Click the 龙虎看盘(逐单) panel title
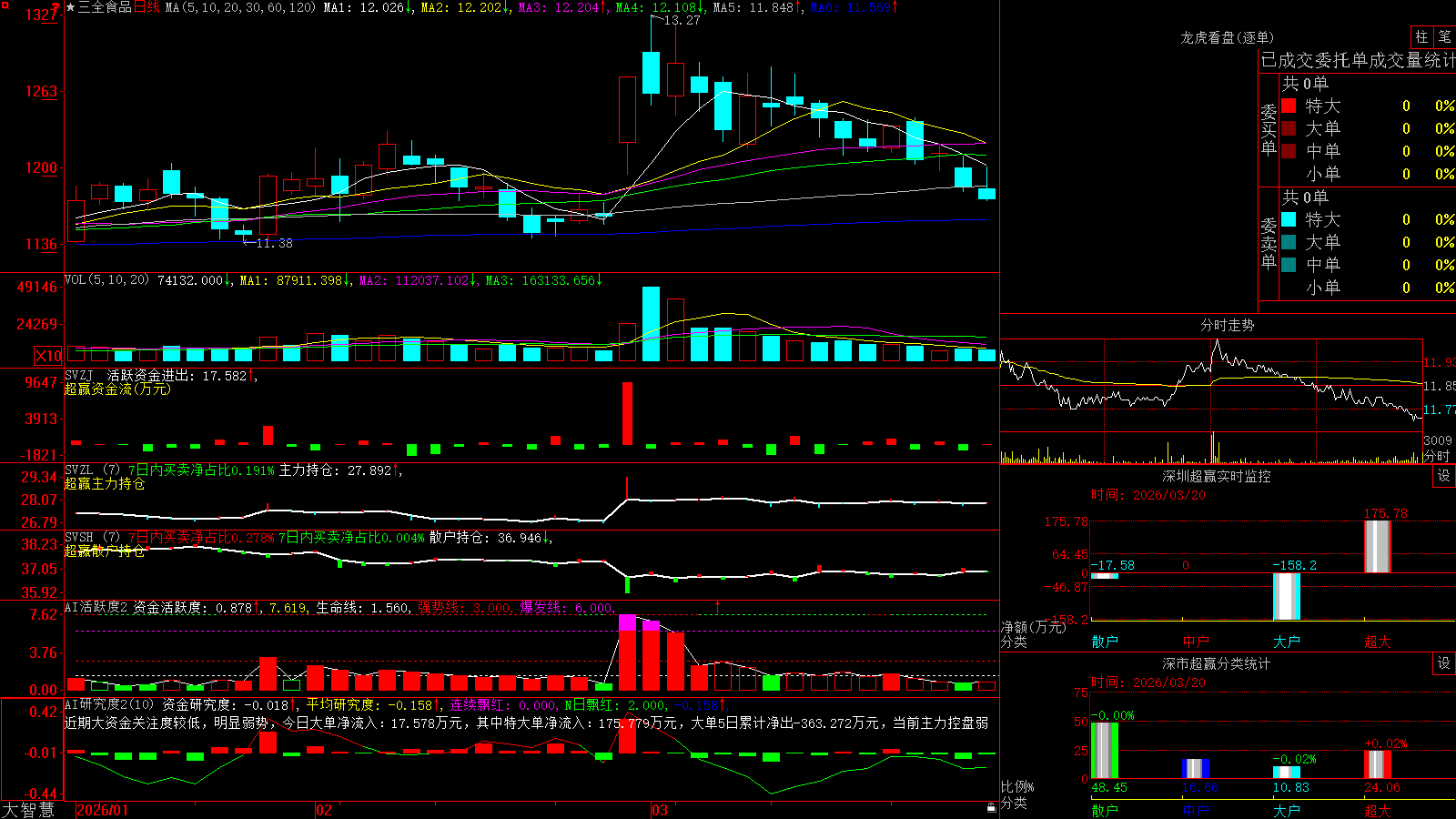 [1228, 37]
